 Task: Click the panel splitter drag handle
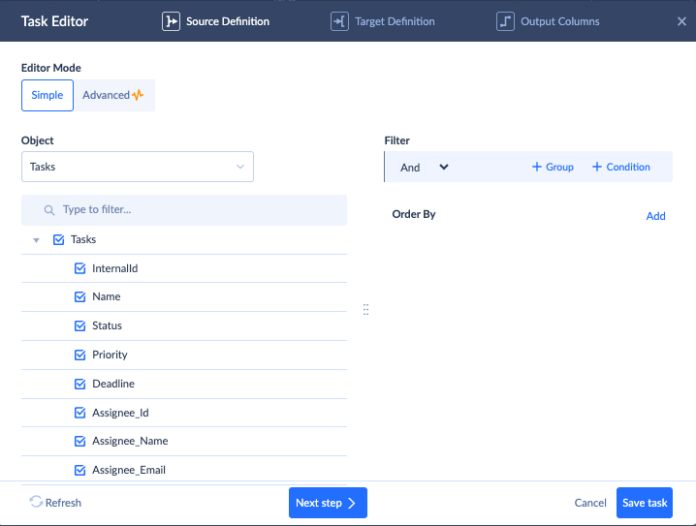pyautogui.click(x=366, y=310)
